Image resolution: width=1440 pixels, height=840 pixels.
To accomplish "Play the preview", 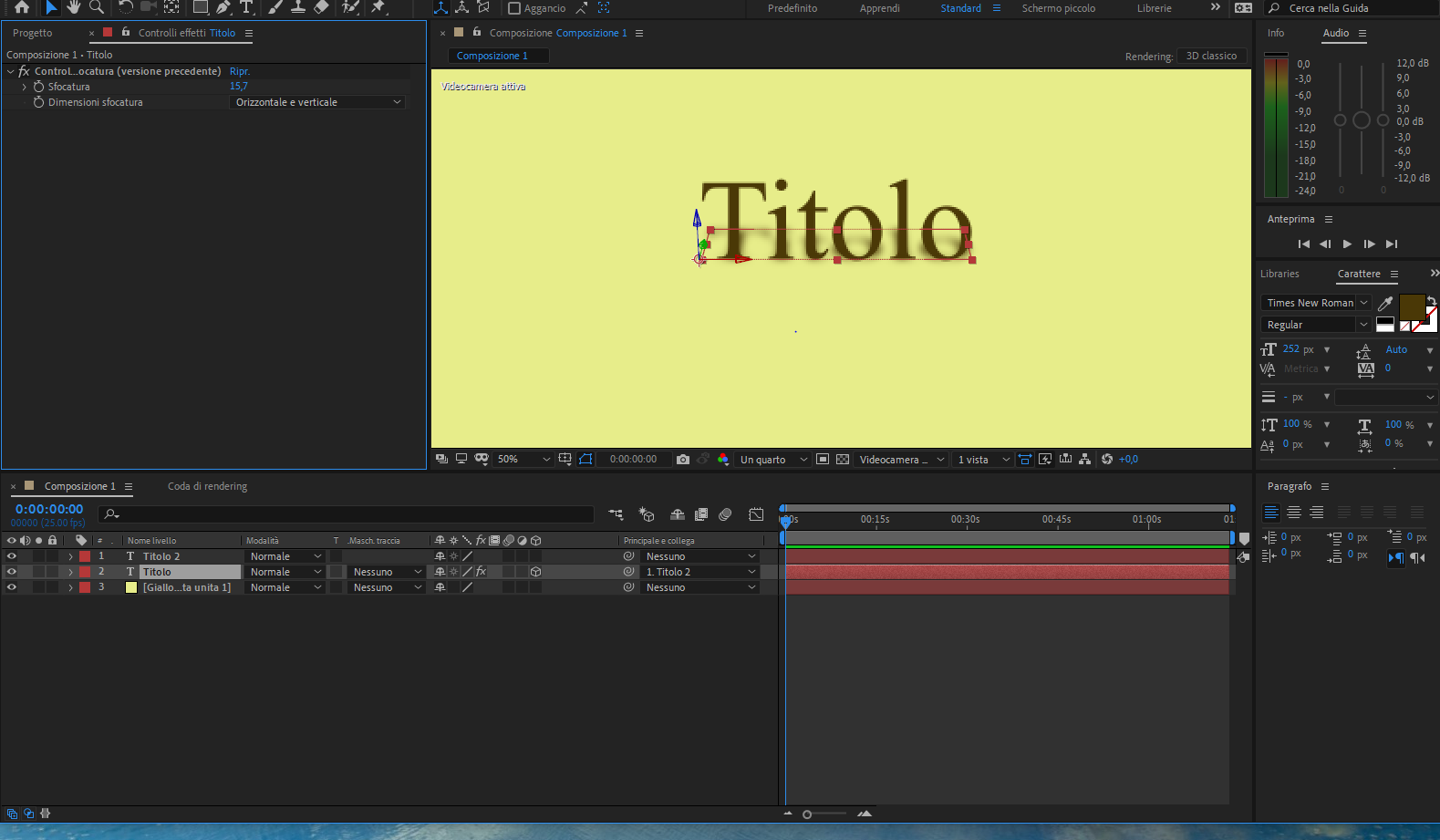I will 1347,244.
